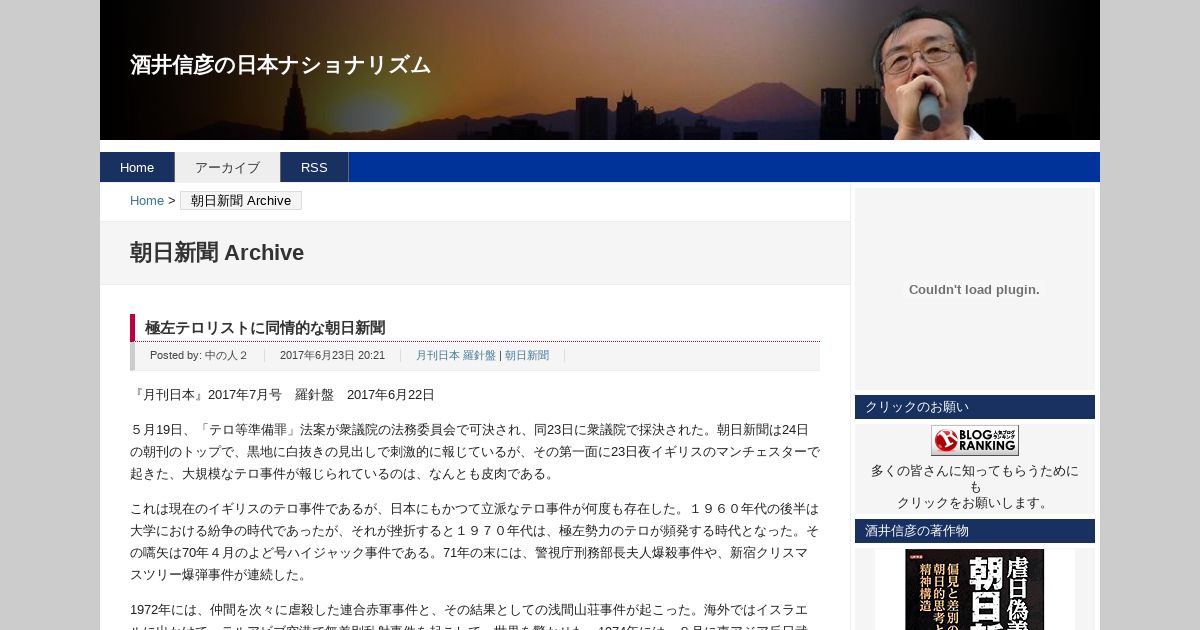
Task: Open article 極左テロリストに同情的な朝日新聞
Action: pyautogui.click(x=265, y=328)
